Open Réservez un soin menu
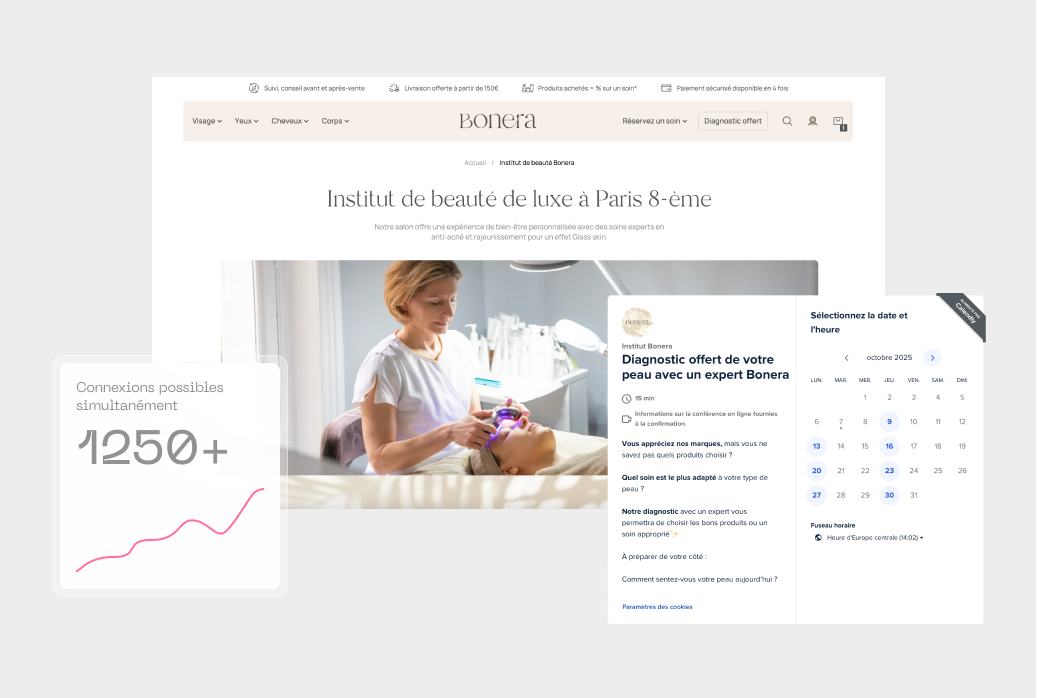 [655, 121]
